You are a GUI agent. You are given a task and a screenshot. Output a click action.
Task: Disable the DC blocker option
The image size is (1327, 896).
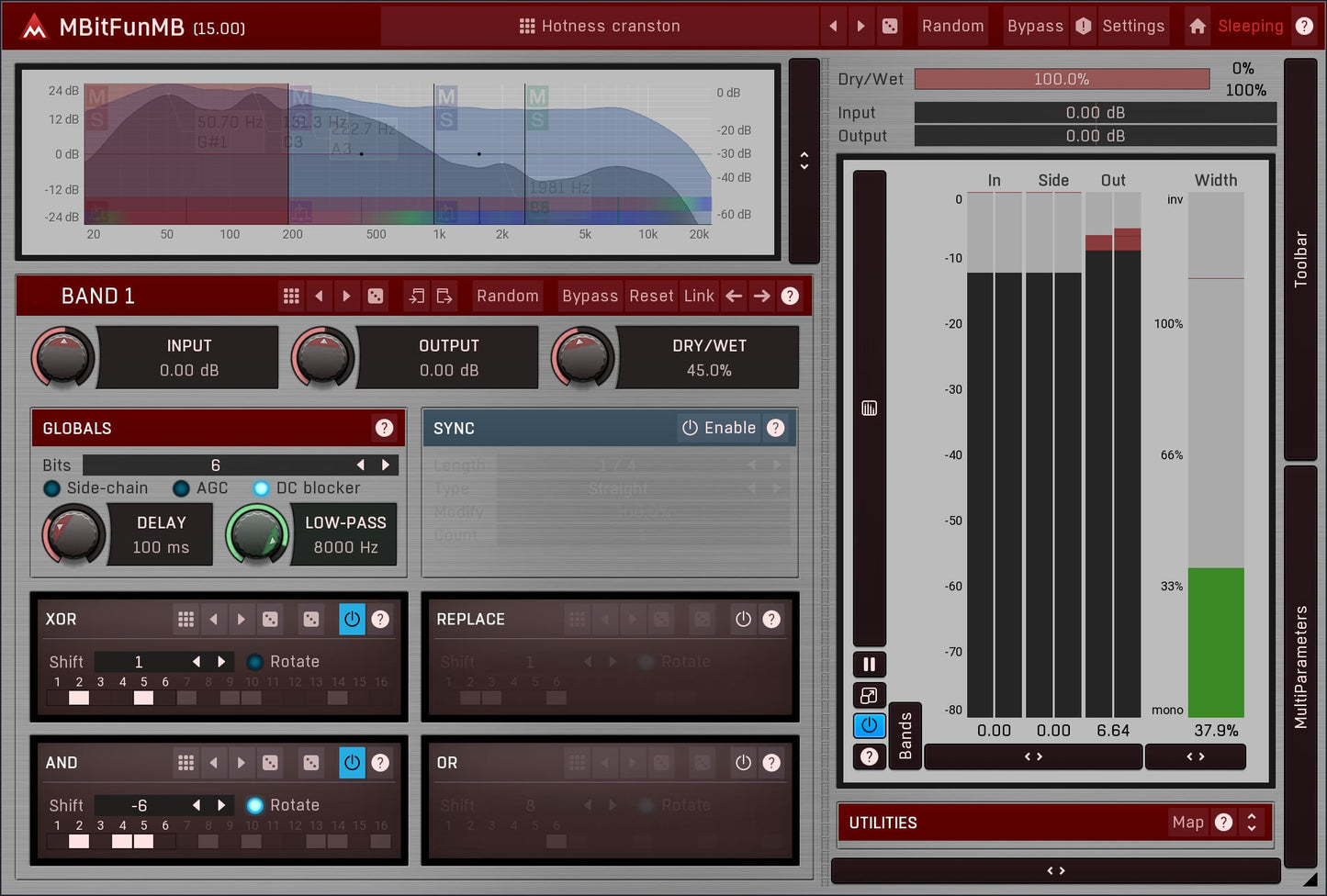(x=262, y=488)
